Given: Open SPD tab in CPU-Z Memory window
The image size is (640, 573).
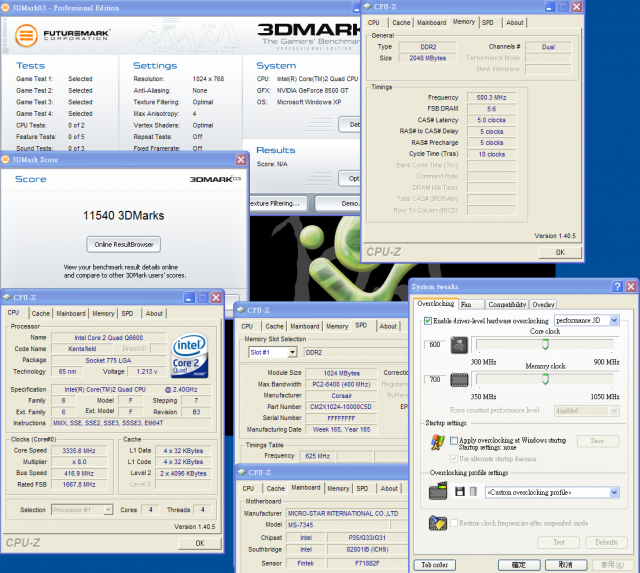Looking at the screenshot, I should coord(488,22).
